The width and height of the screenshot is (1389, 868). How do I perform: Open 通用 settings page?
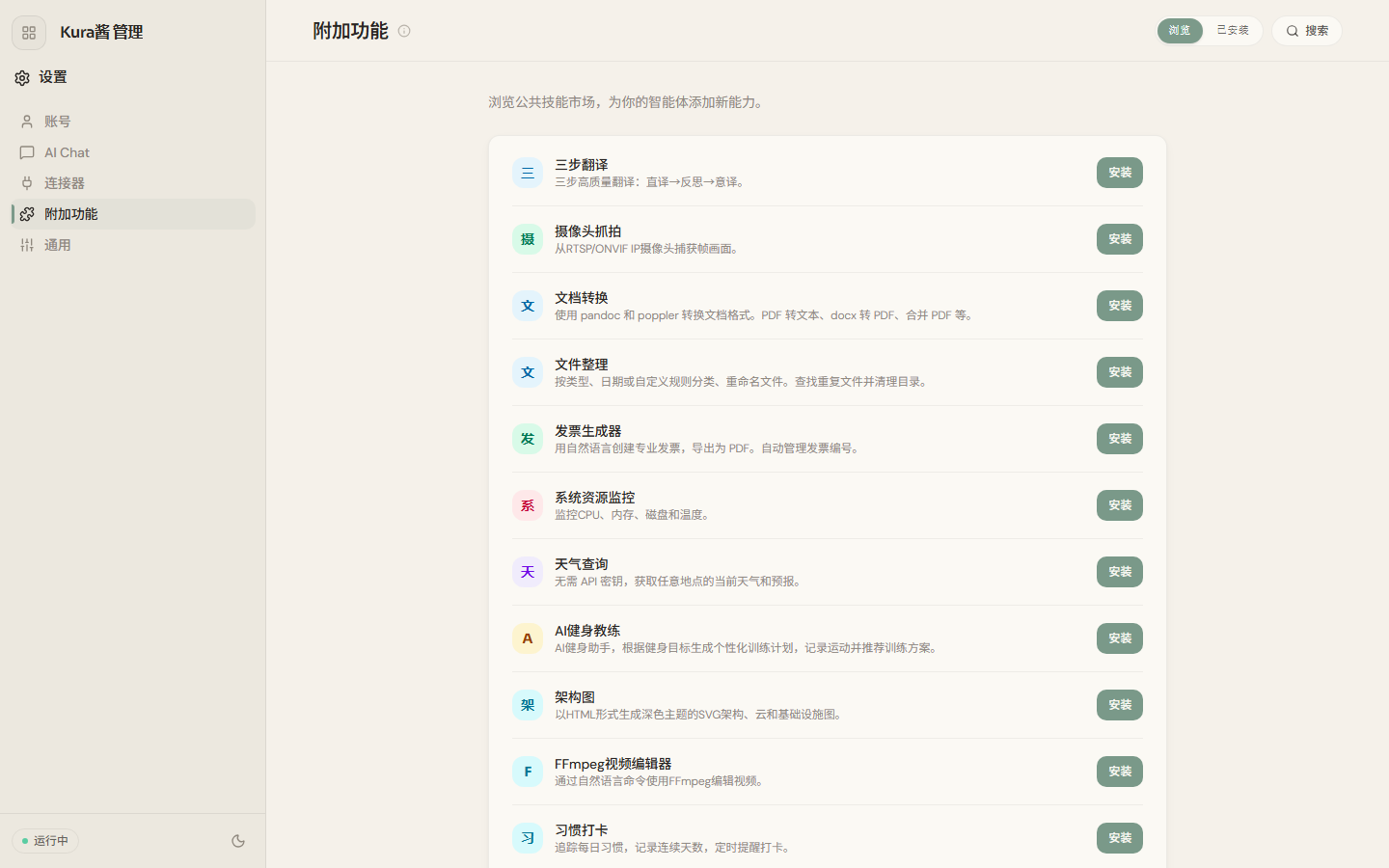tap(133, 245)
